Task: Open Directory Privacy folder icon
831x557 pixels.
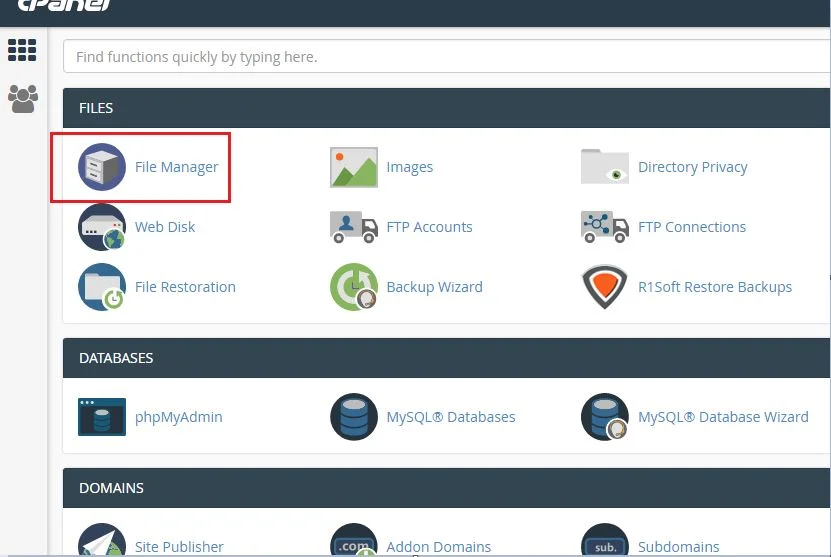Action: pyautogui.click(x=605, y=166)
